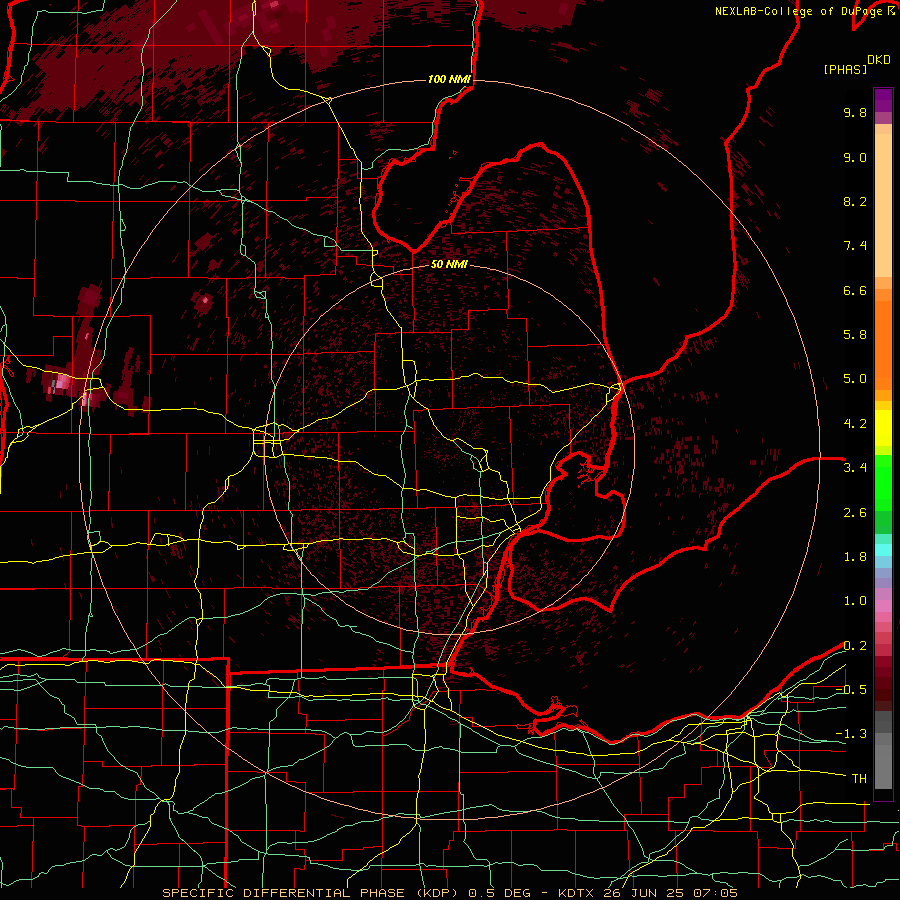Screen dimensions: 900x900
Task: Pick the bright green segment of the color bar
Action: click(x=883, y=482)
